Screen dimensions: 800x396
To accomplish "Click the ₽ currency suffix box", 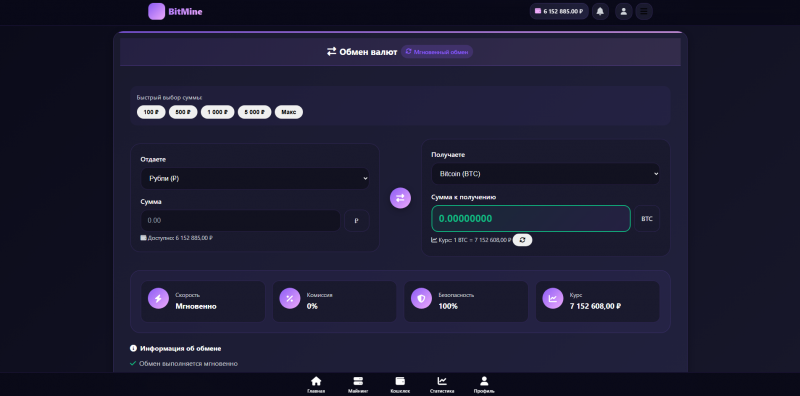I will tap(357, 220).
